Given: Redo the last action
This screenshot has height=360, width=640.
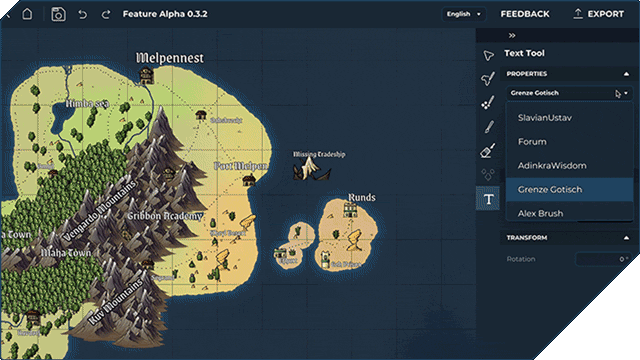Looking at the screenshot, I should point(106,14).
